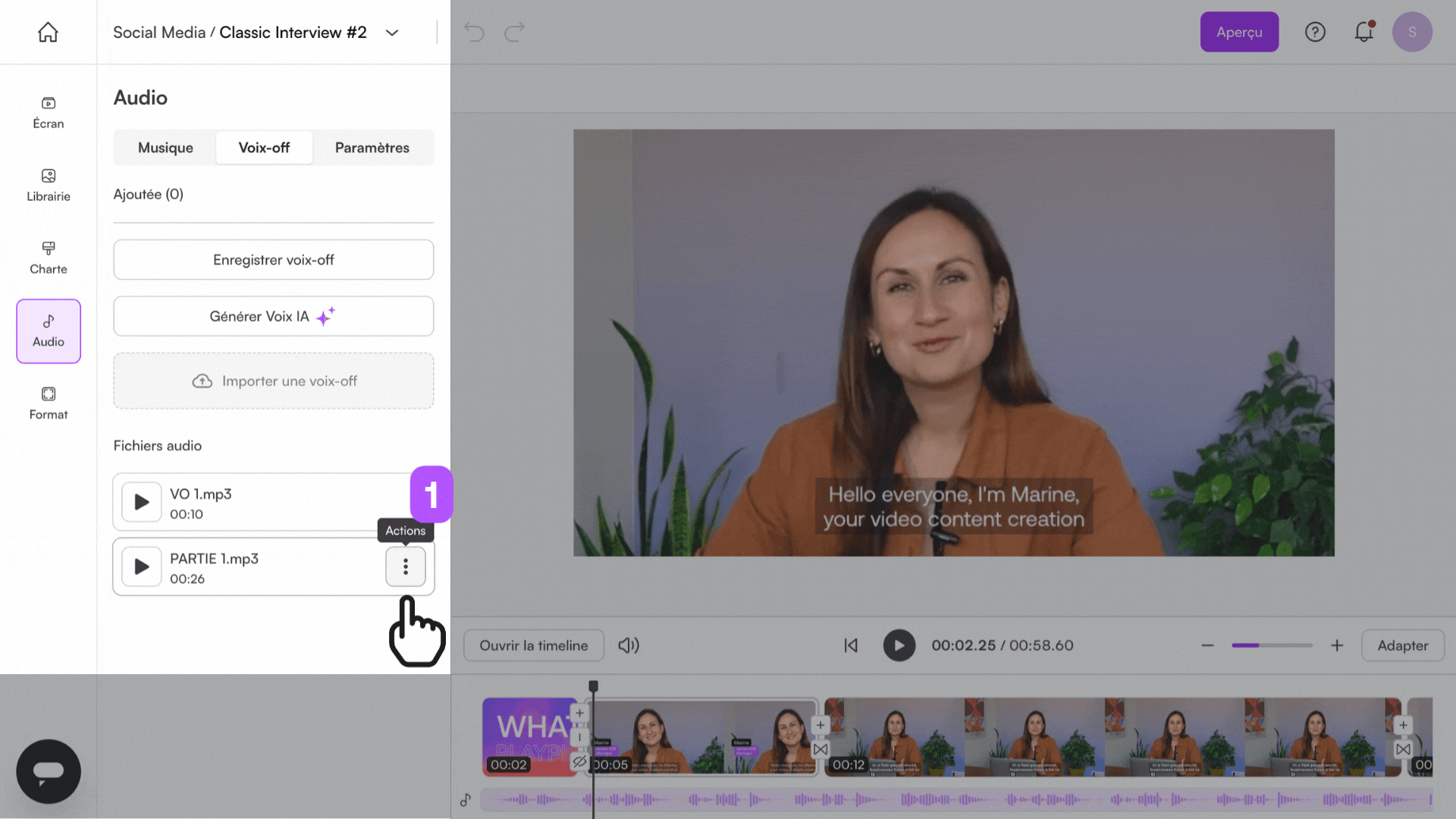Adjust the timeline zoom slider

pos(1272,645)
